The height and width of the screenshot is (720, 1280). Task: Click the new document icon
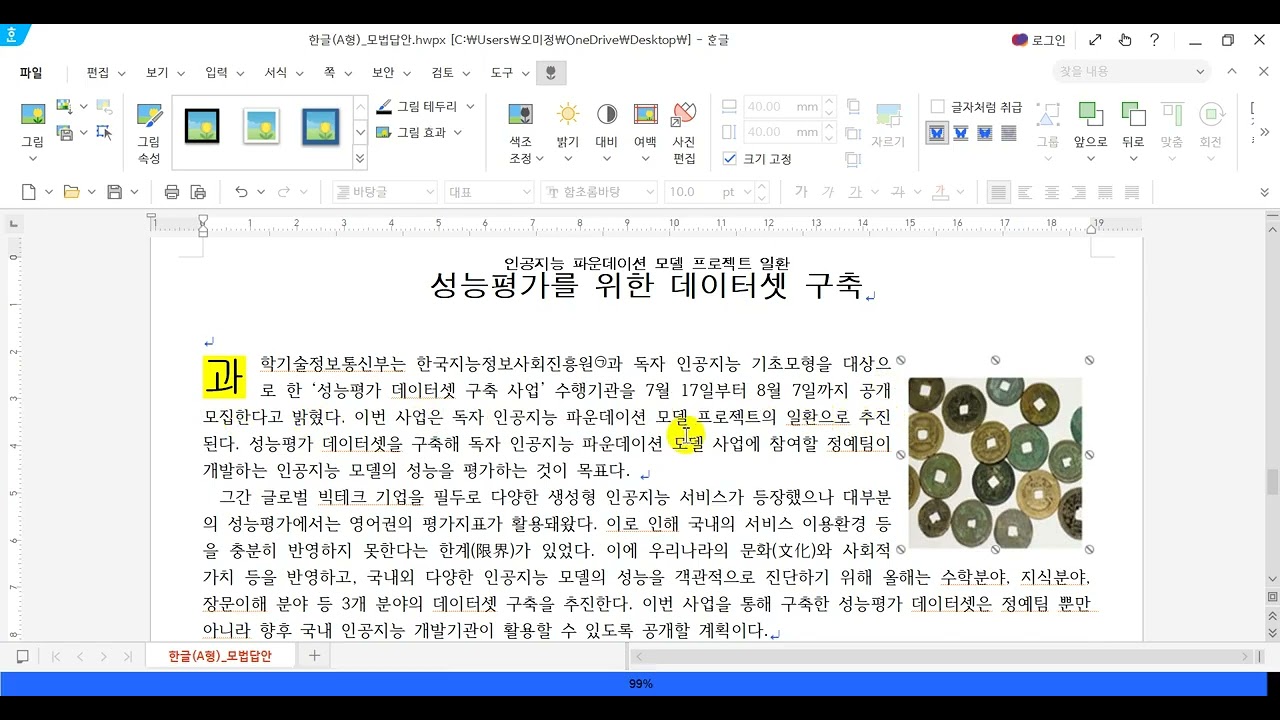coord(28,192)
